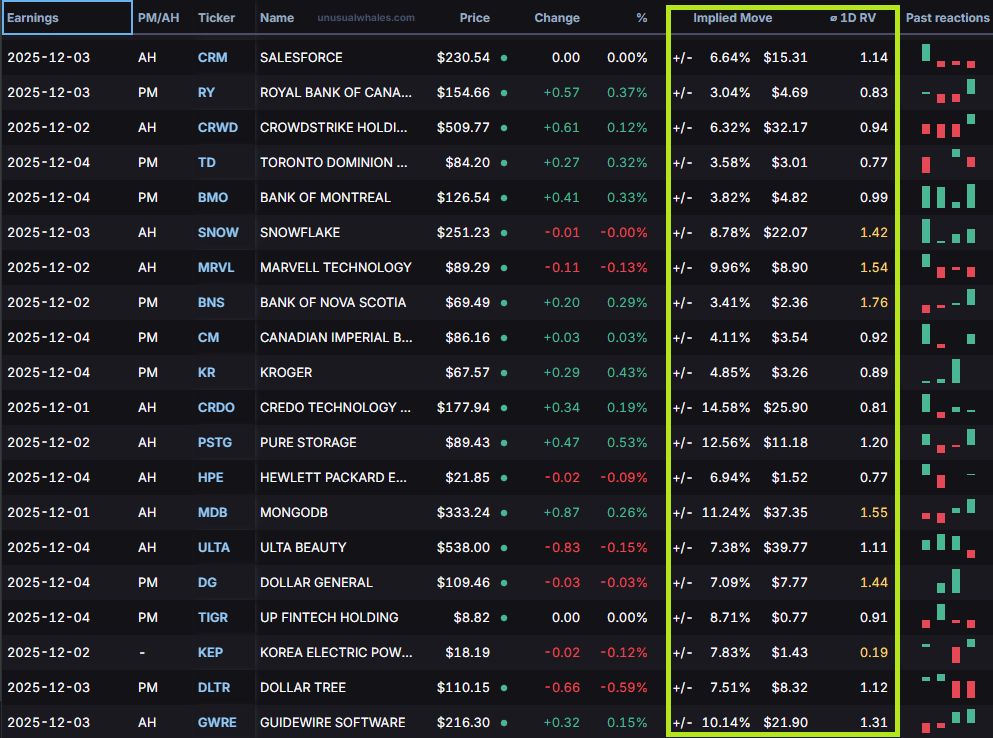Sort table by the Earnings date column
Screen dimensions: 993x738
pyautogui.click(x=34, y=18)
